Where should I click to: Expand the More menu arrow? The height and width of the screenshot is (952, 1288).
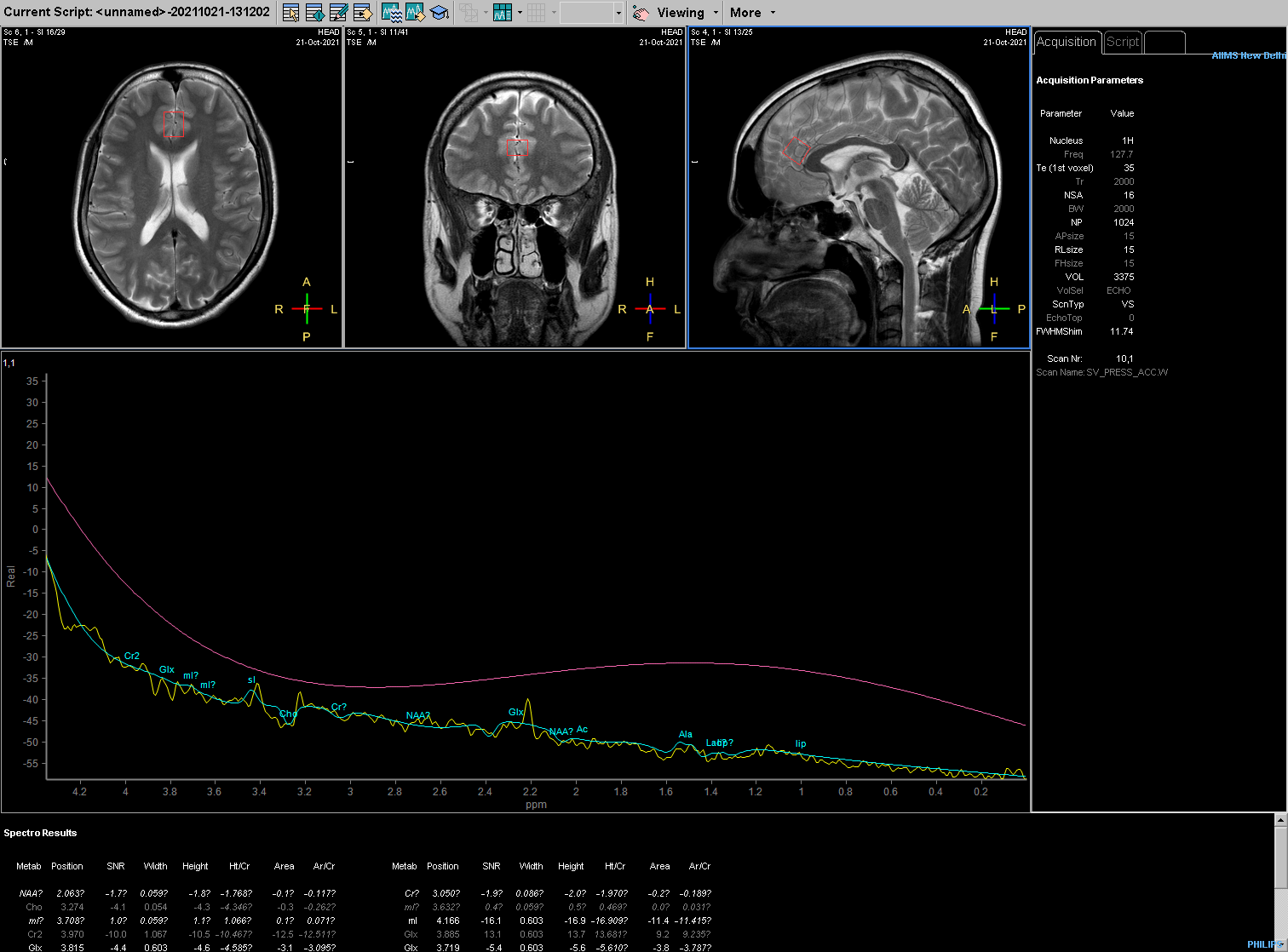pos(773,13)
